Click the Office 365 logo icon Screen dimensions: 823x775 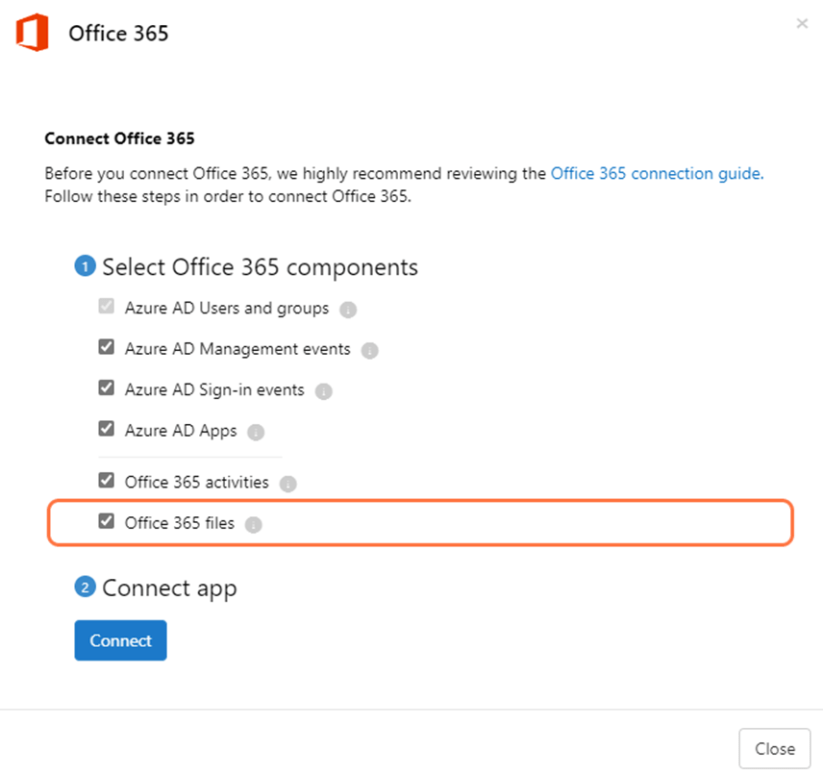33,31
